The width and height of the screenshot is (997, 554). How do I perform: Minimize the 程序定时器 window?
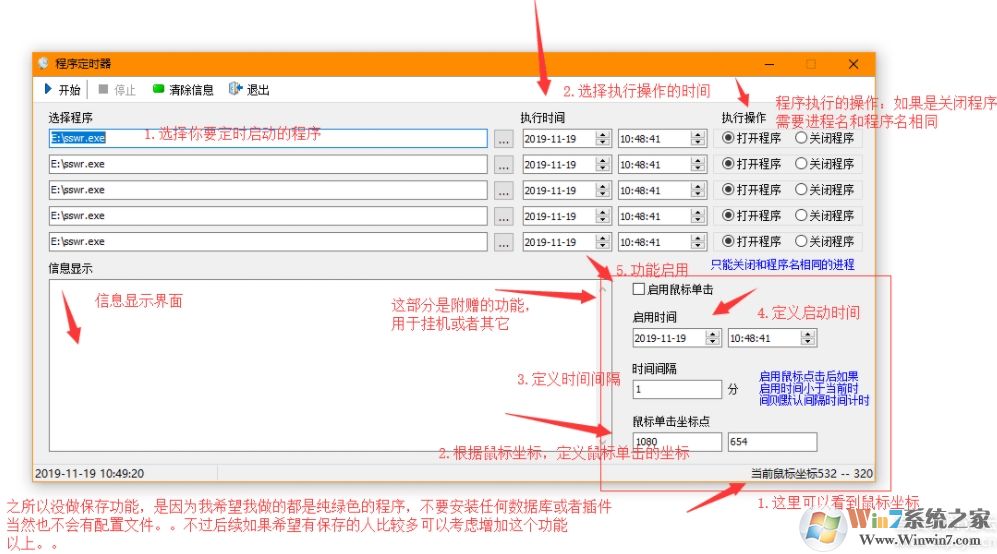tap(769, 64)
